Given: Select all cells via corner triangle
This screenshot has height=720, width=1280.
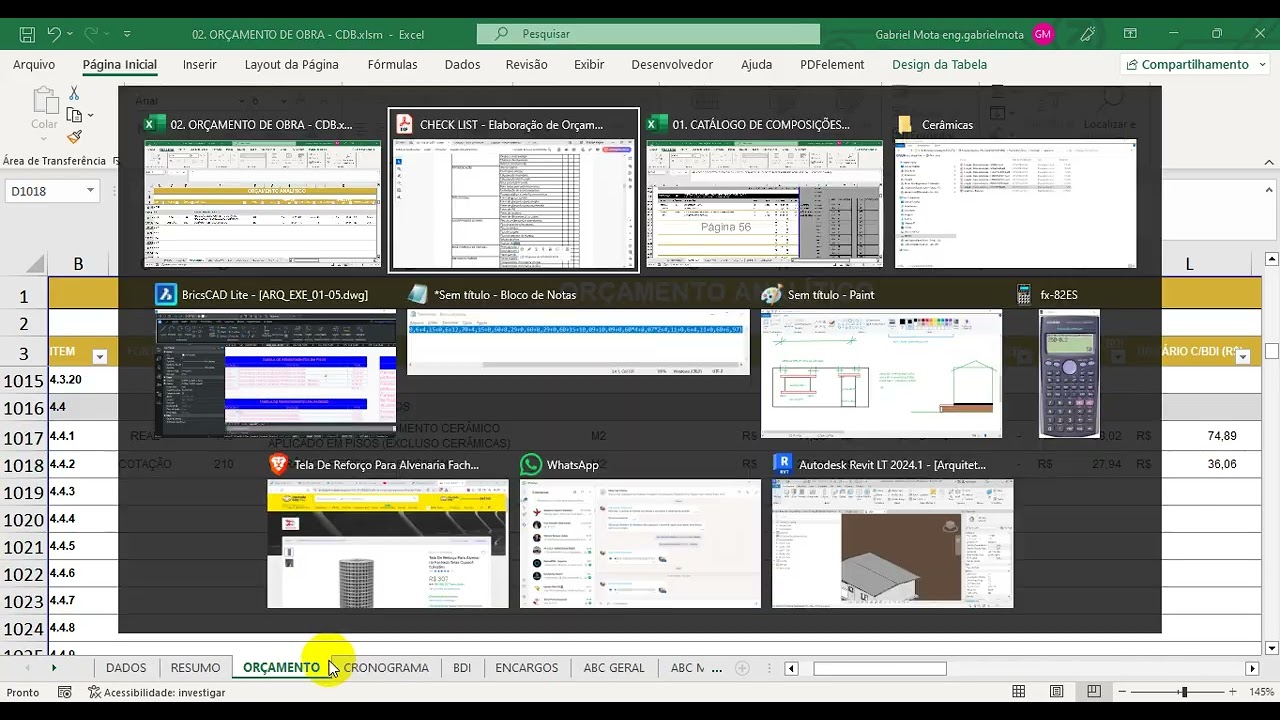Looking at the screenshot, I should (x=34, y=264).
